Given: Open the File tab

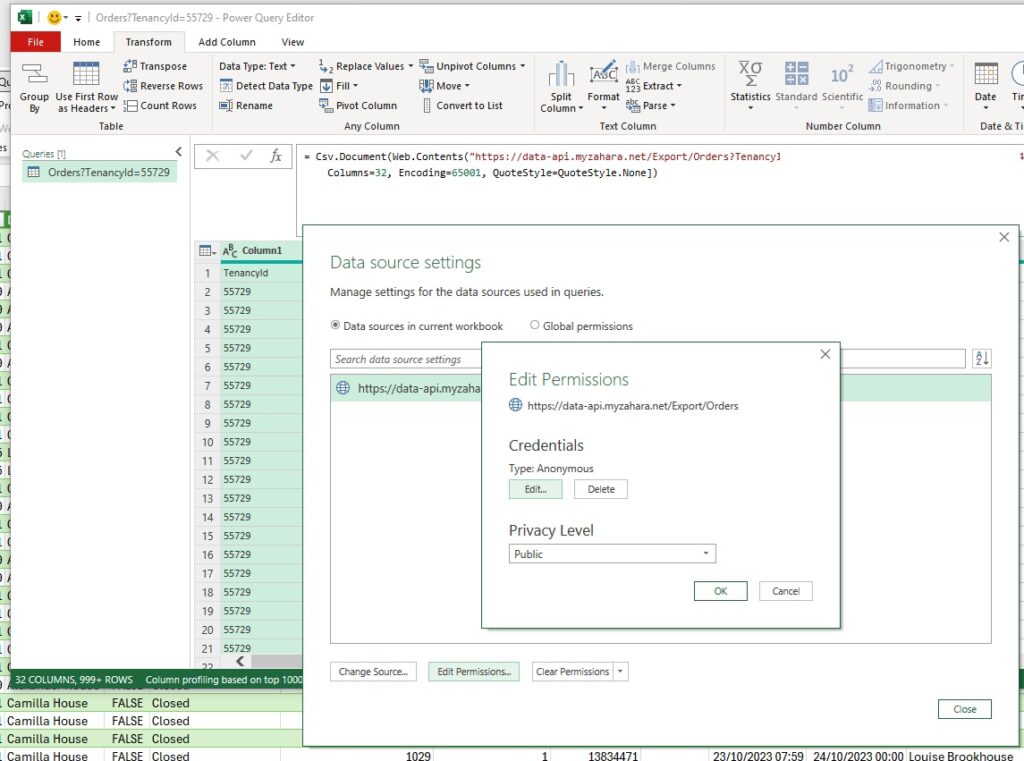Looking at the screenshot, I should click(x=36, y=42).
